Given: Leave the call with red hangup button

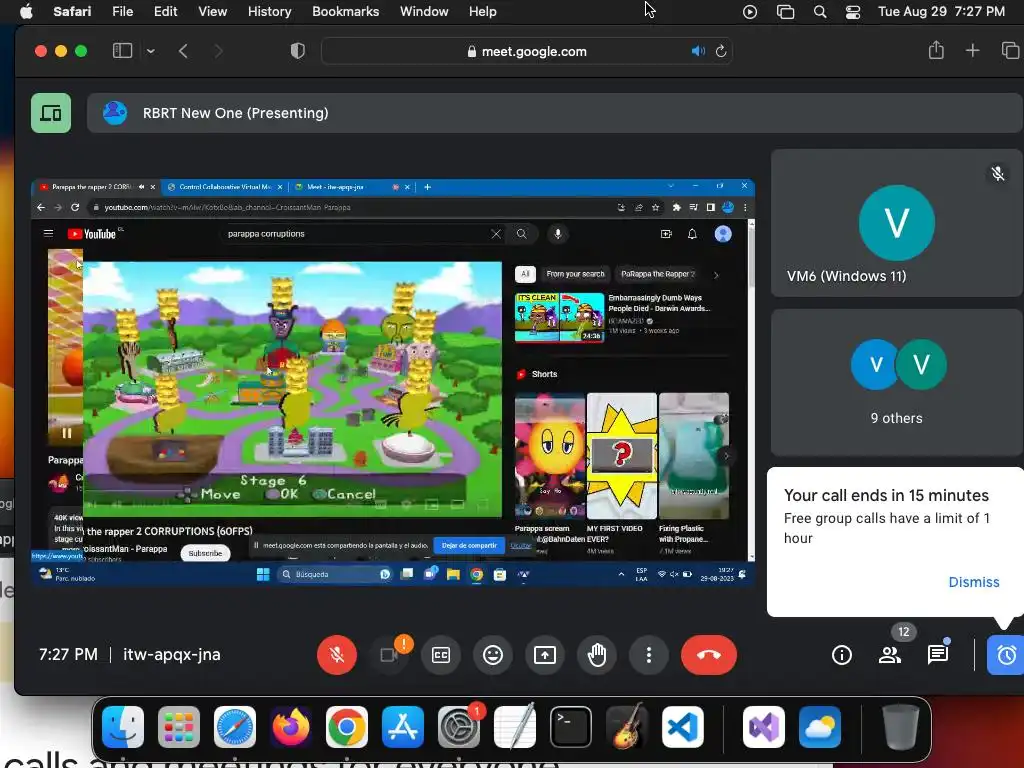Looking at the screenshot, I should coord(709,654).
